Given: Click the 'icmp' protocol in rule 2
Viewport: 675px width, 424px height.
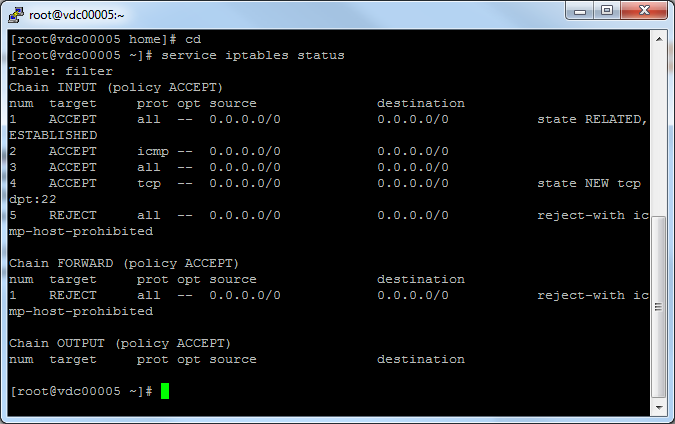Looking at the screenshot, I should point(153,152).
